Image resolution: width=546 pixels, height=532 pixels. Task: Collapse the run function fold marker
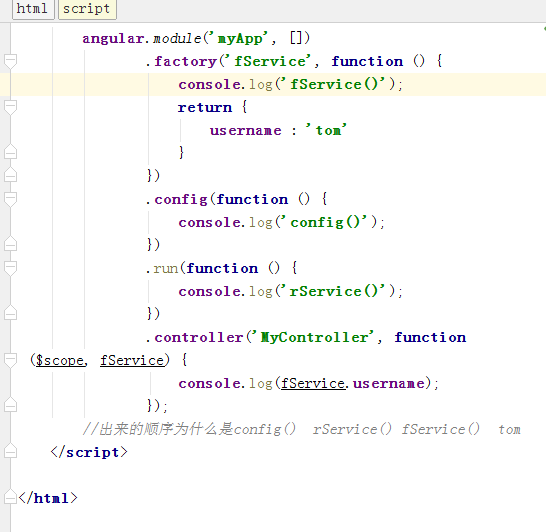pos(10,268)
